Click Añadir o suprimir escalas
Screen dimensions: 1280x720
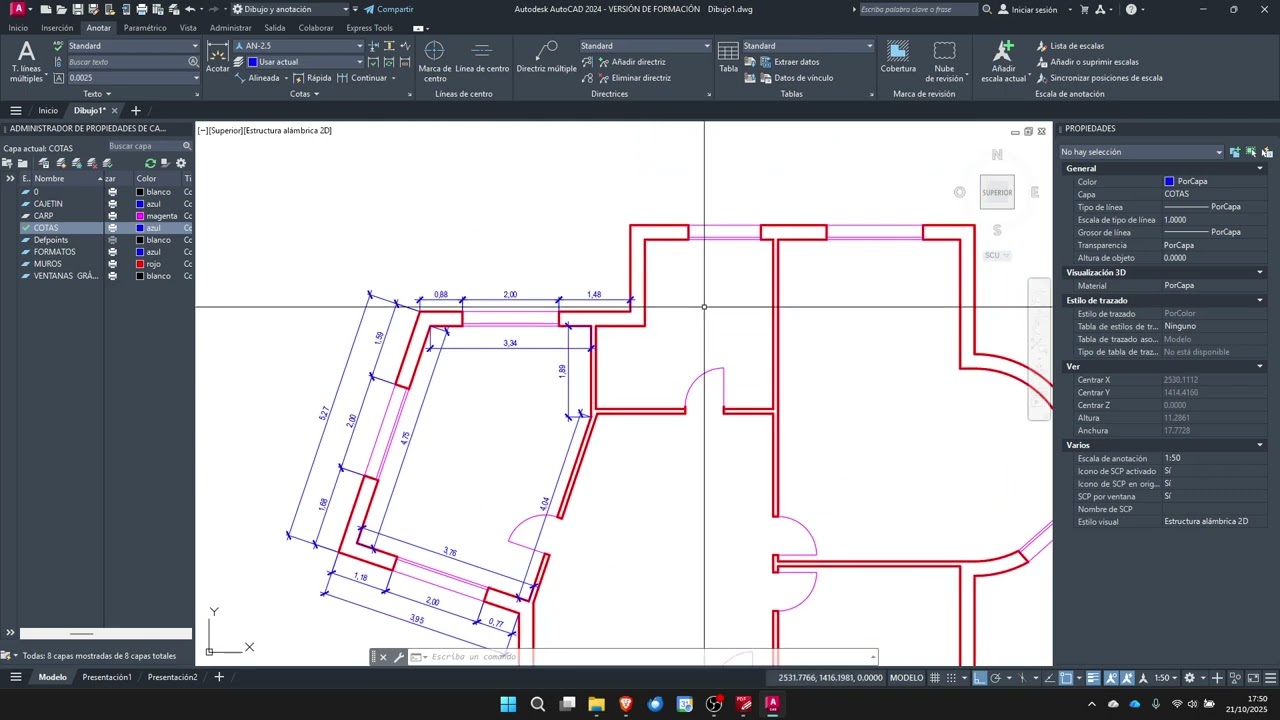(x=1087, y=62)
